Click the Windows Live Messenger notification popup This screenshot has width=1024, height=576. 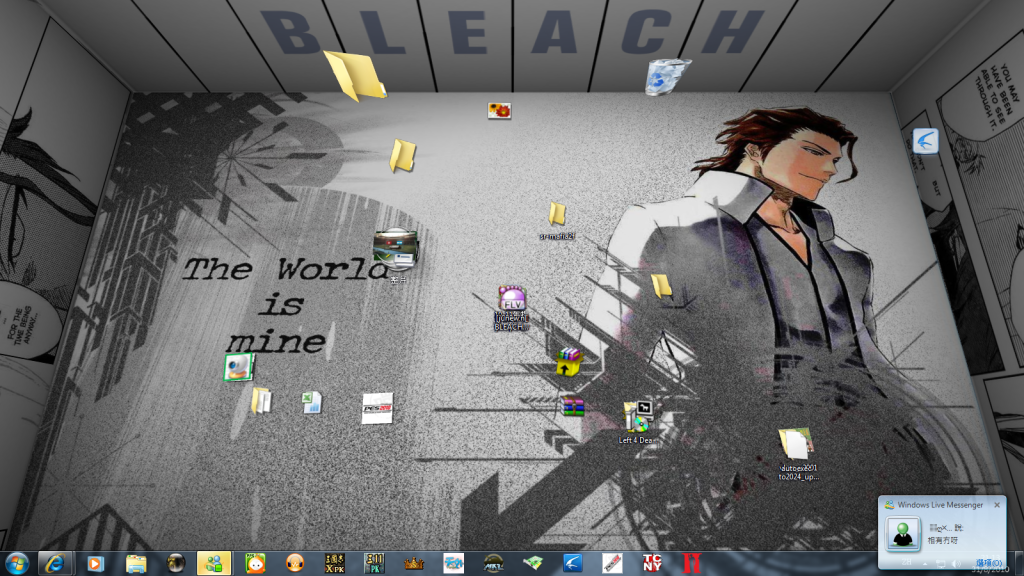click(941, 529)
